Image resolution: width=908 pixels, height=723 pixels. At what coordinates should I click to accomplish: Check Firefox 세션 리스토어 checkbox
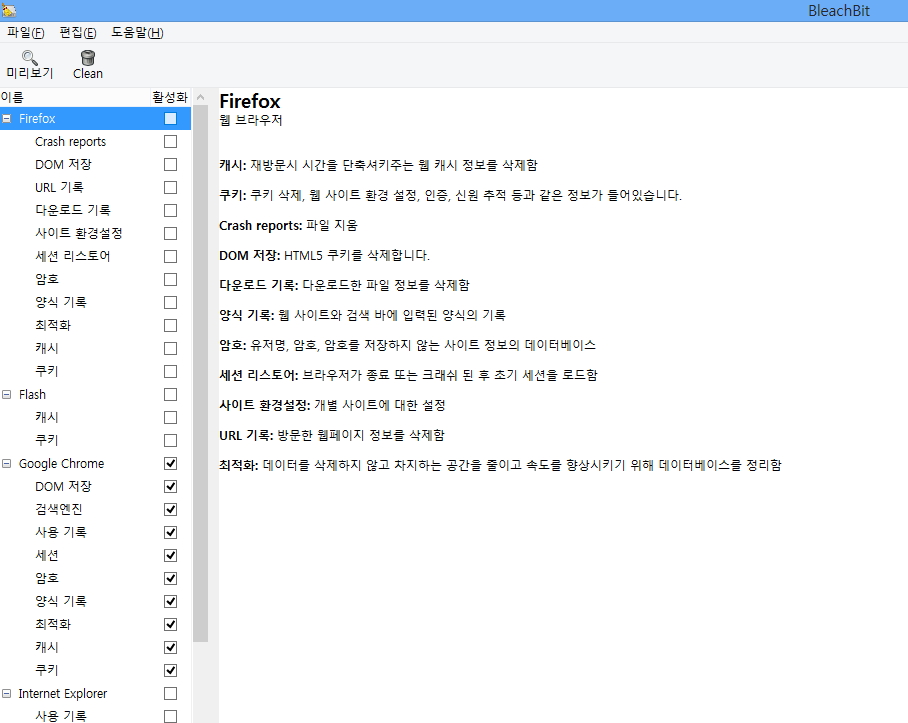[170, 256]
